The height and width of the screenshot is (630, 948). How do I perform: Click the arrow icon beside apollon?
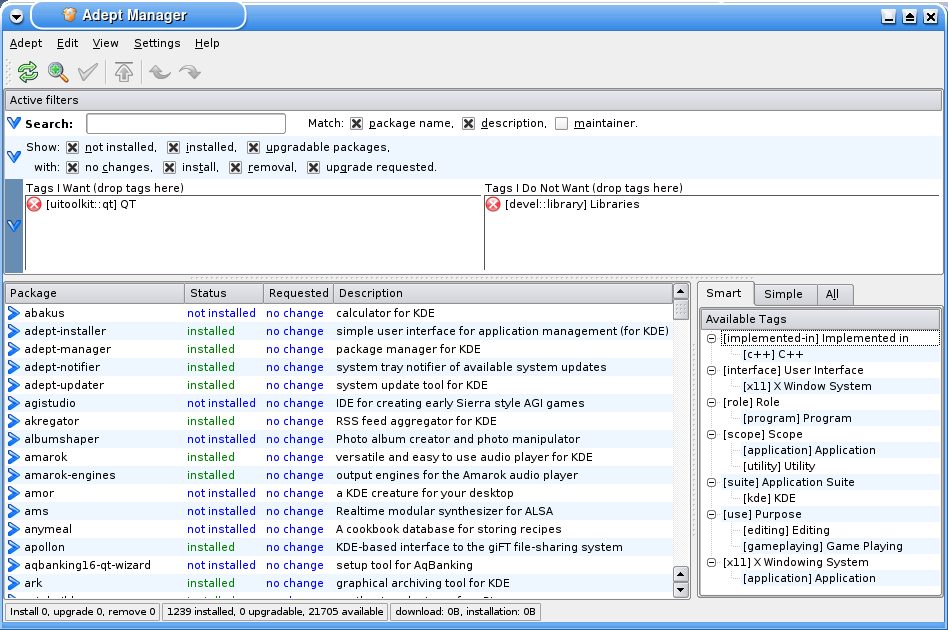tap(14, 547)
